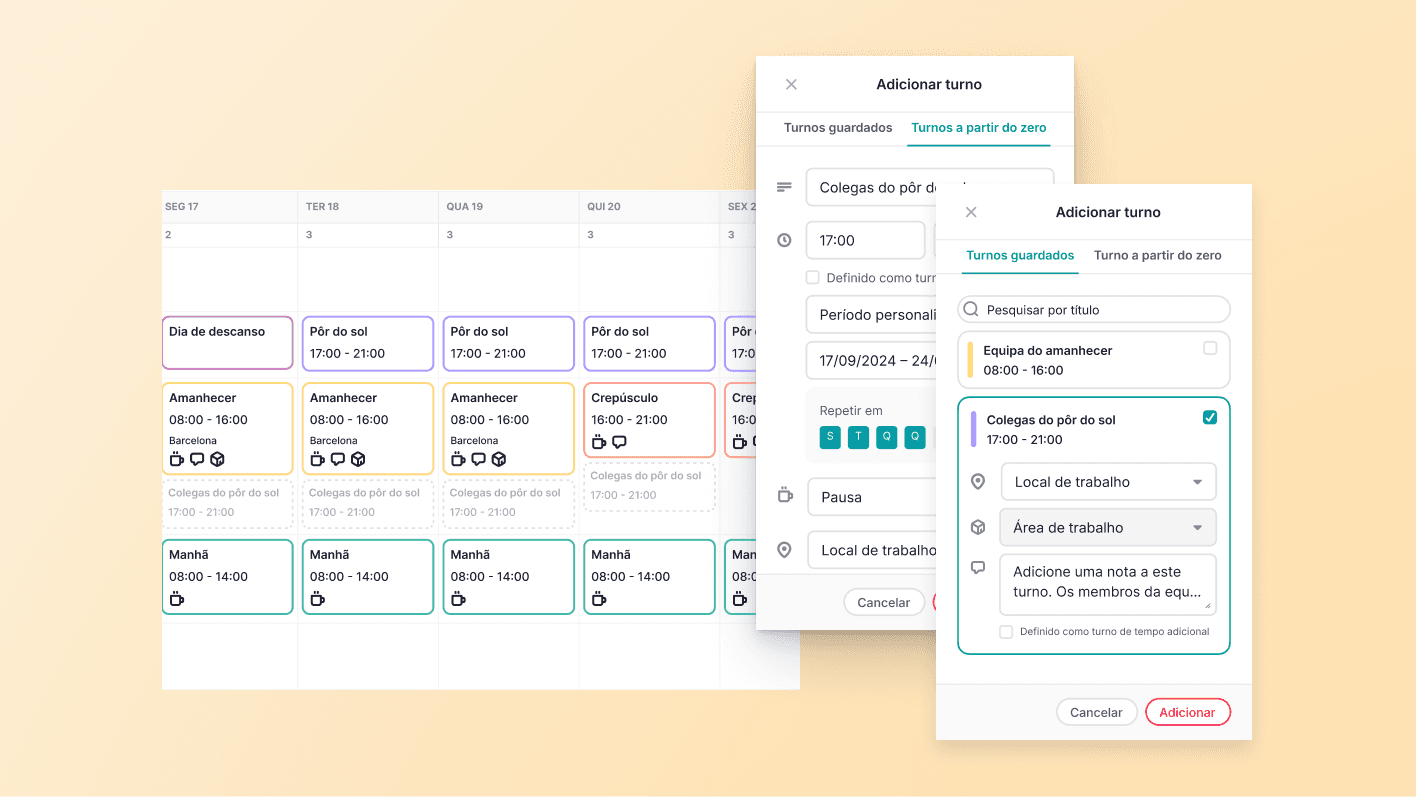1416x797 pixels.
Task: Open the Período personalizado dropdown
Action: tap(870, 314)
